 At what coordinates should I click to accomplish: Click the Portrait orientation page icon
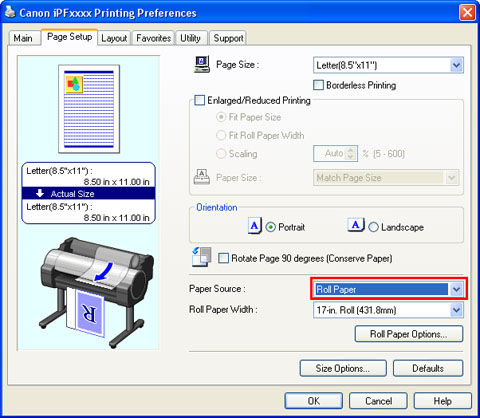255,226
